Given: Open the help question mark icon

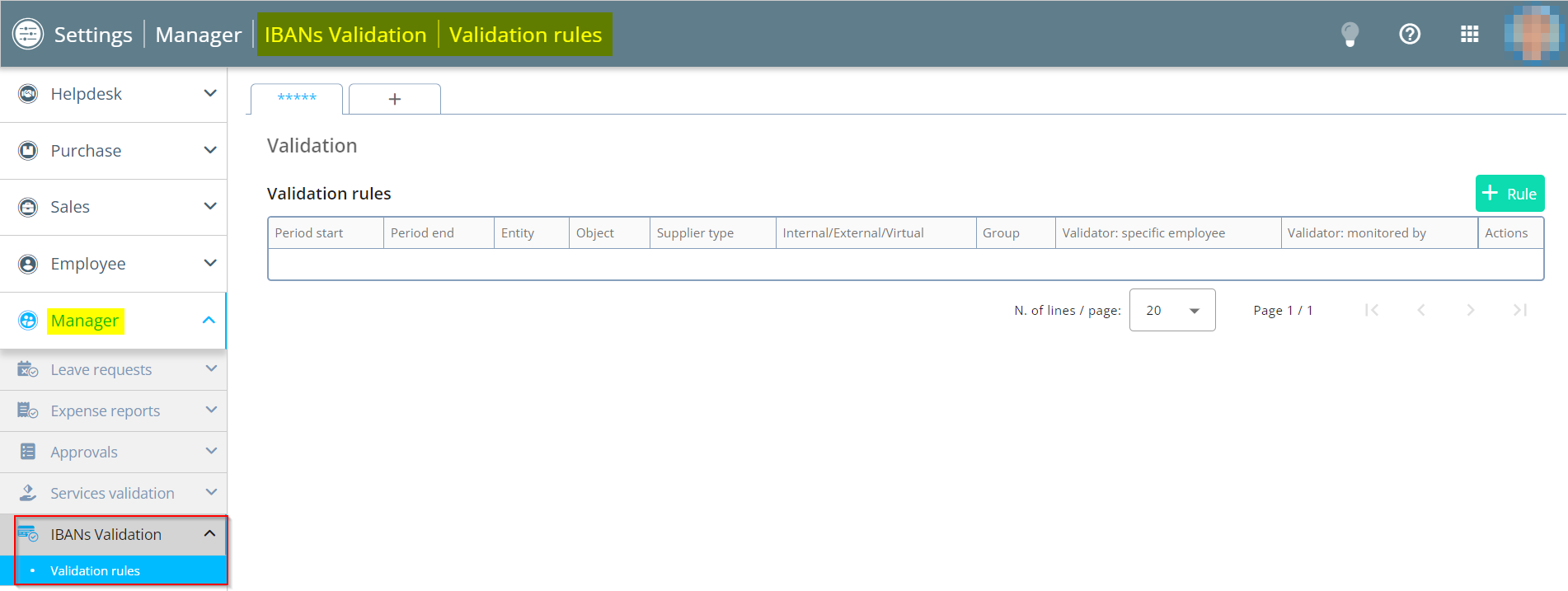Looking at the screenshot, I should click(x=1410, y=35).
